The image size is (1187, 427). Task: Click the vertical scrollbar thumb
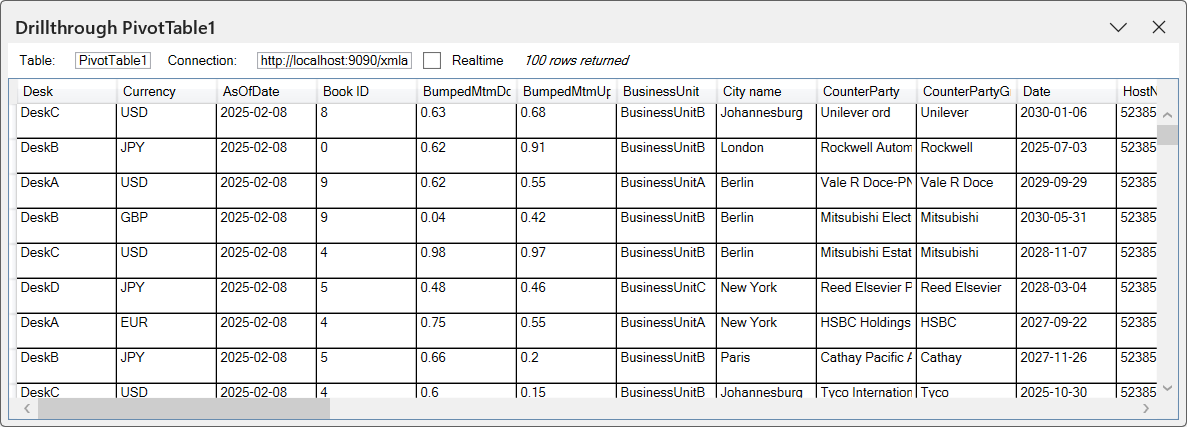[x=1166, y=134]
